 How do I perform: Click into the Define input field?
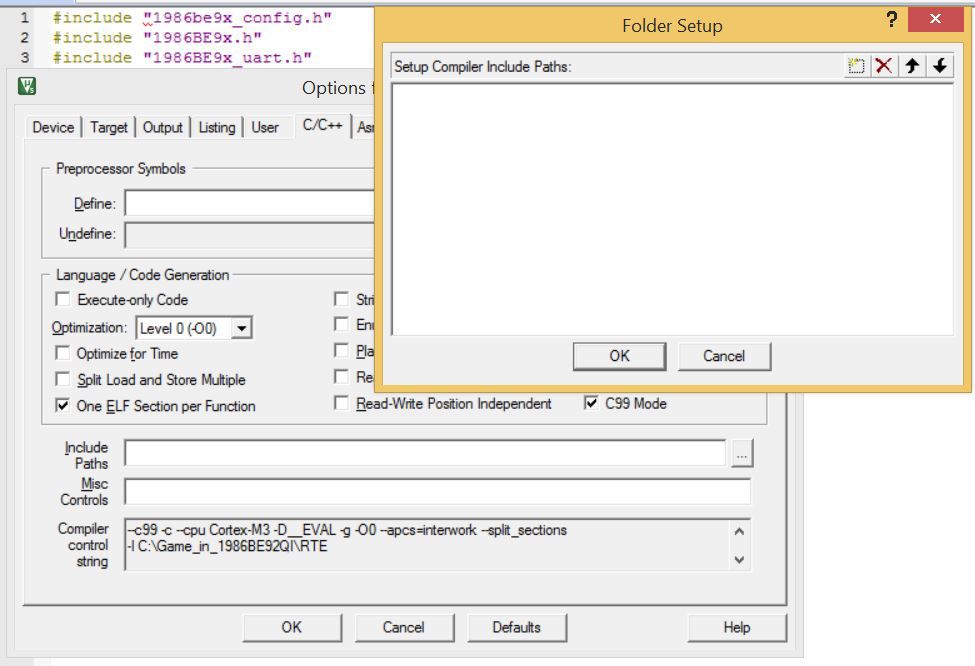tap(249, 203)
